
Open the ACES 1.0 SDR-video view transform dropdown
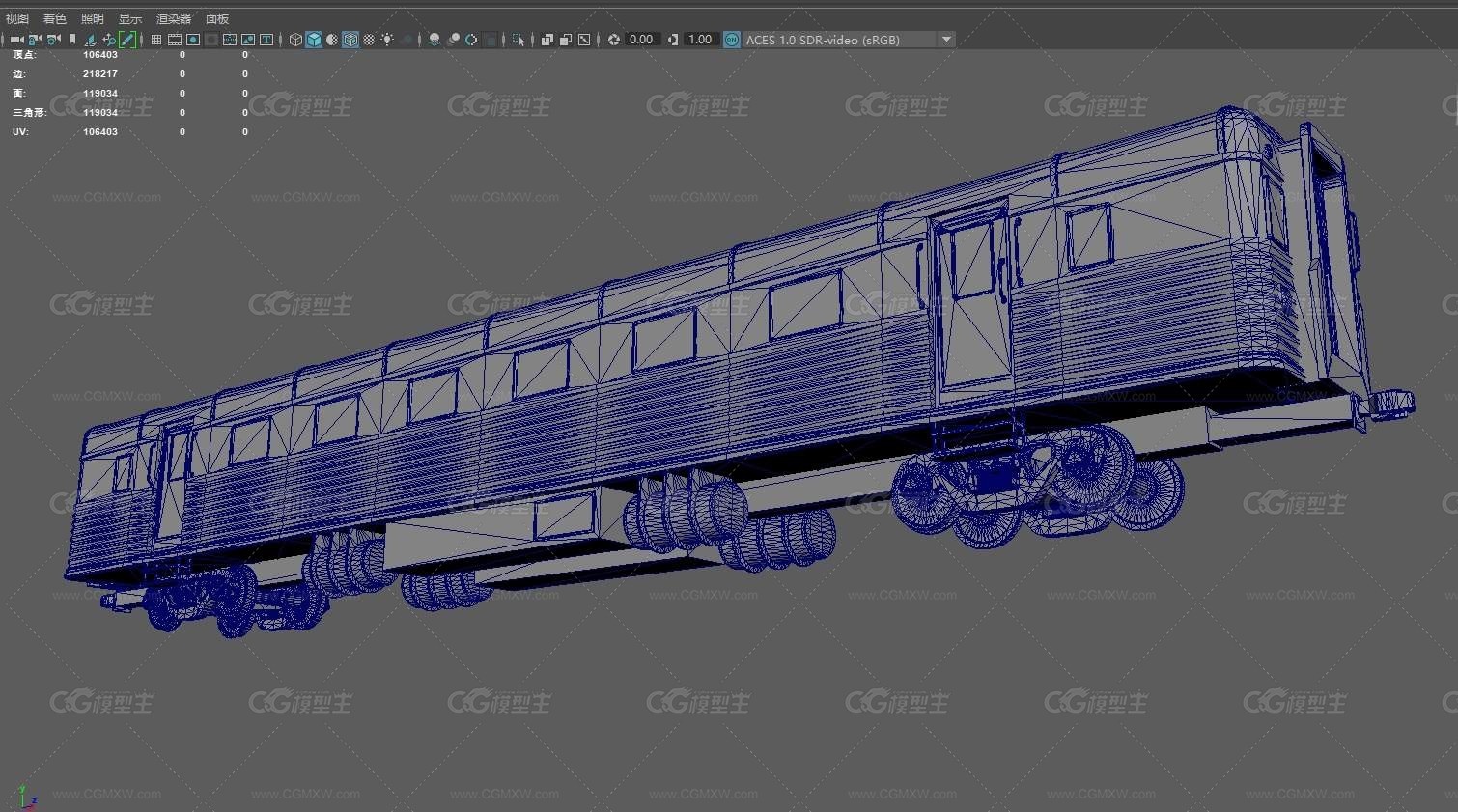tap(849, 40)
